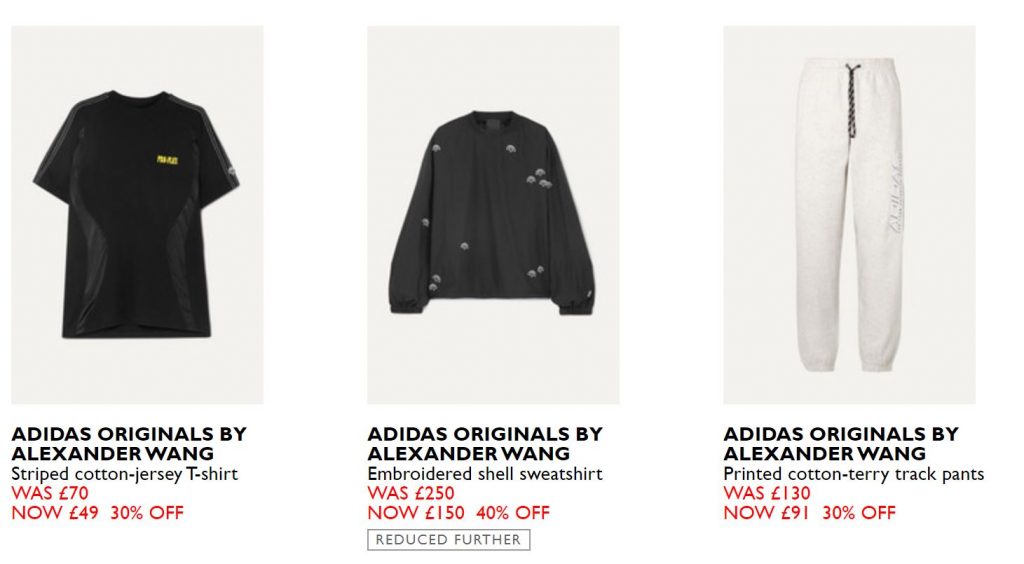
Task: Click the 30% OFF label beside NOW £49
Action: 147,513
